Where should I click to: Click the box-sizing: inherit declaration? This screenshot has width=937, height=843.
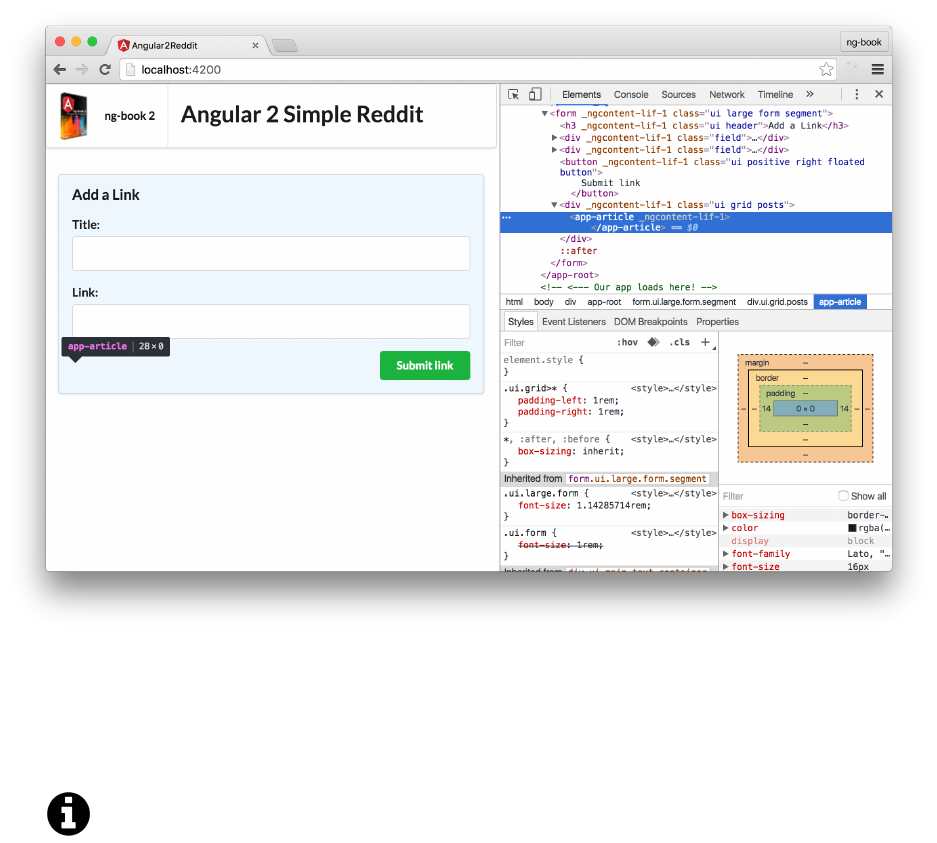[x=571, y=451]
